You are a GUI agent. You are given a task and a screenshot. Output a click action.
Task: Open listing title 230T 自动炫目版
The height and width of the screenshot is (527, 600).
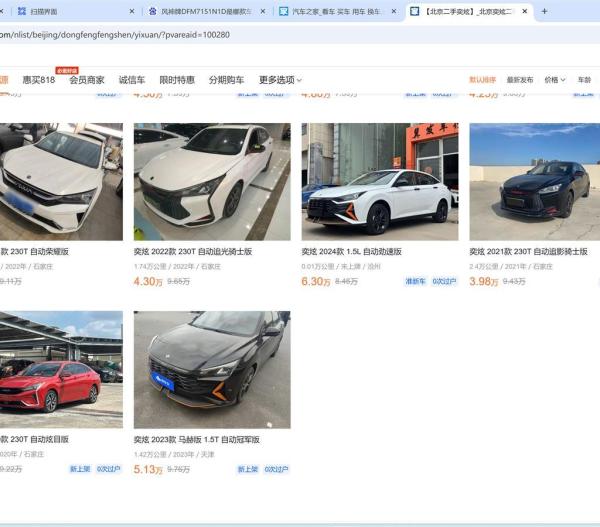click(34, 439)
